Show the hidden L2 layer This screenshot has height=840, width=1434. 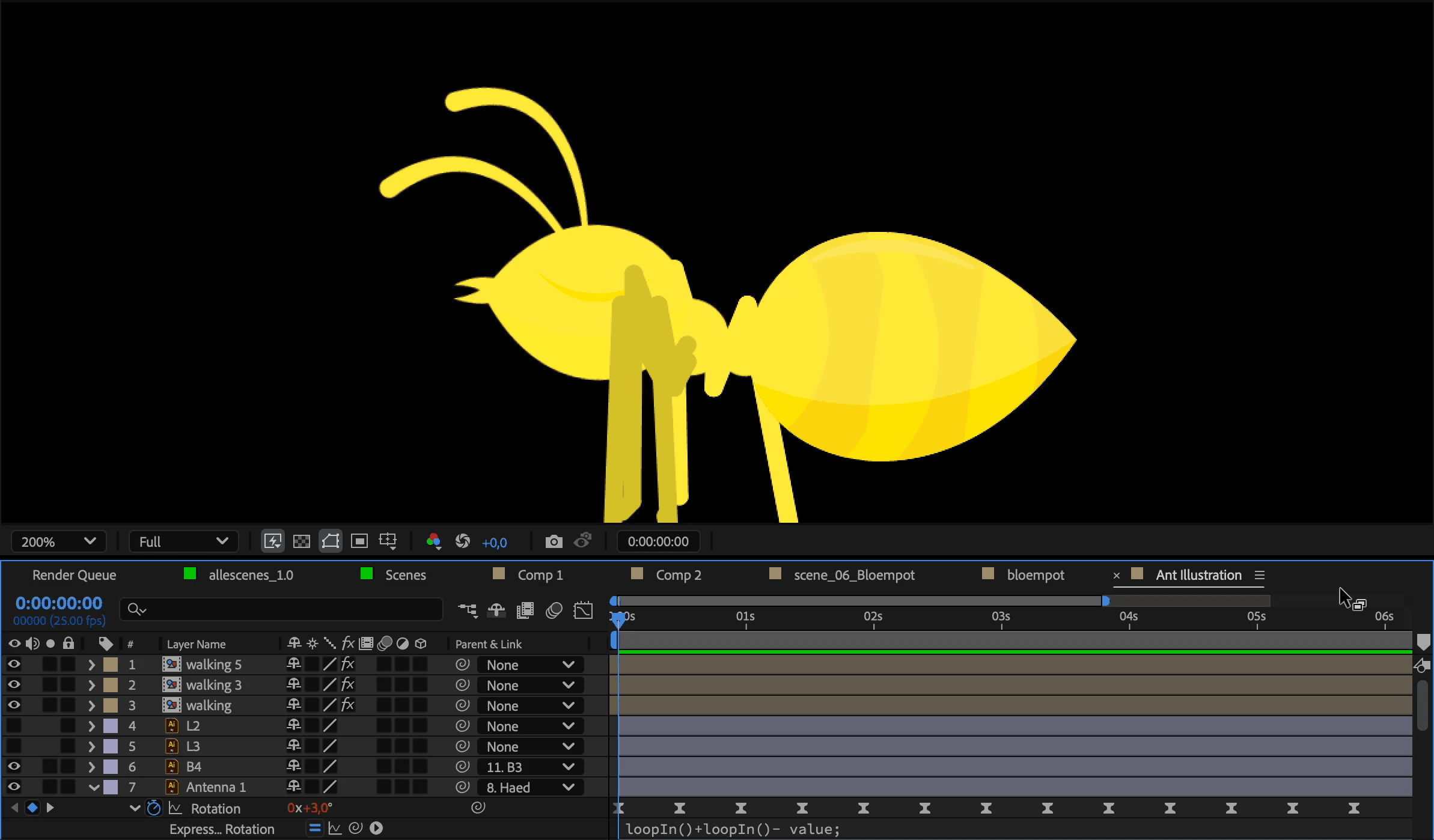click(14, 726)
